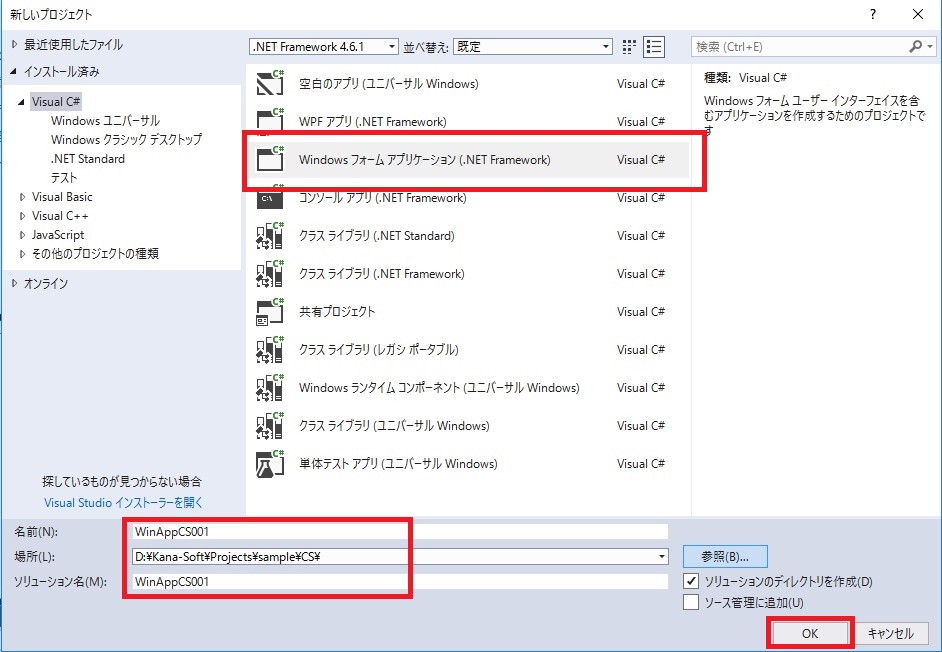942x652 pixels.
Task: Select Windows ランタイム コンポーネント template name
Action: pyautogui.click(x=439, y=388)
